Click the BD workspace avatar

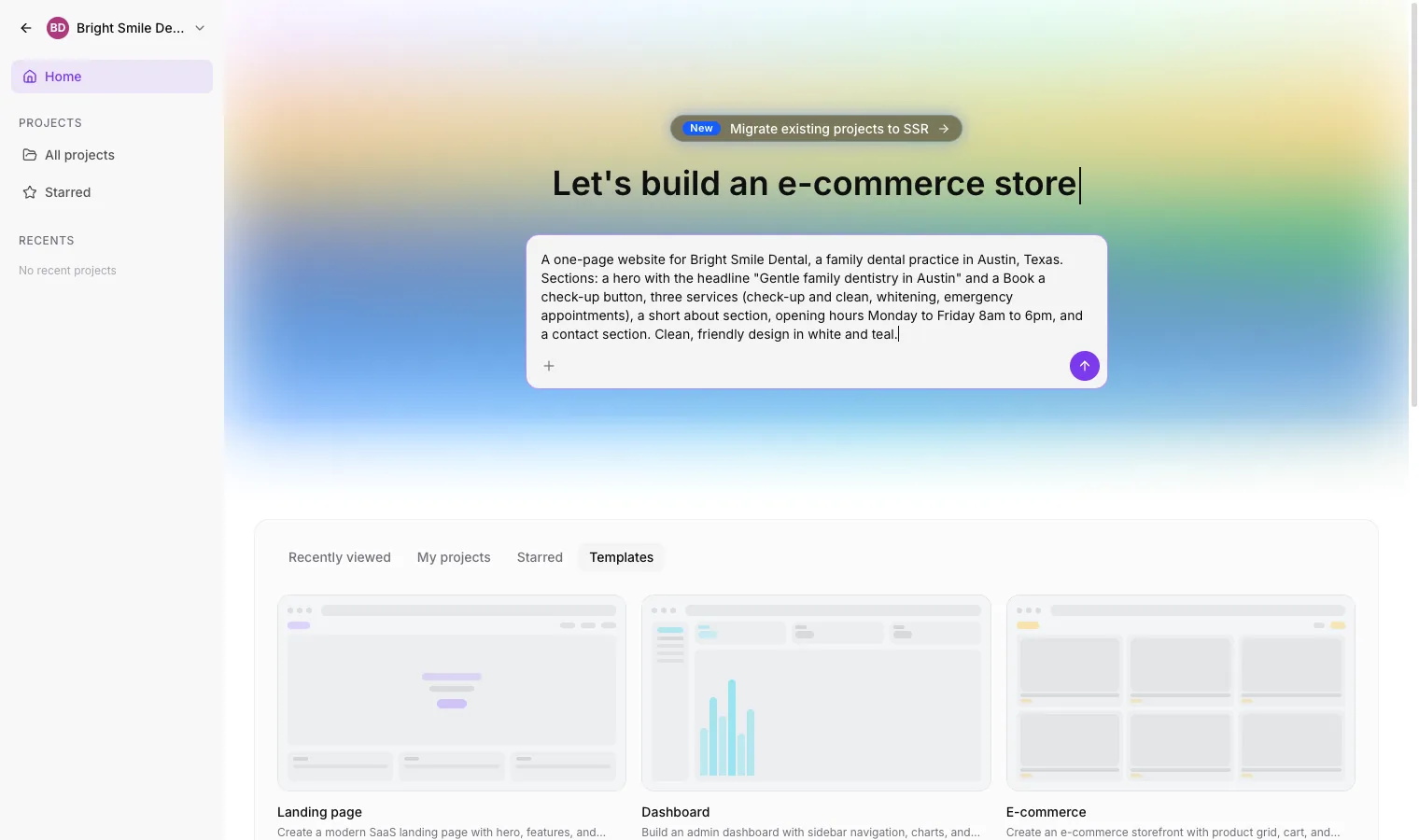coord(58,28)
